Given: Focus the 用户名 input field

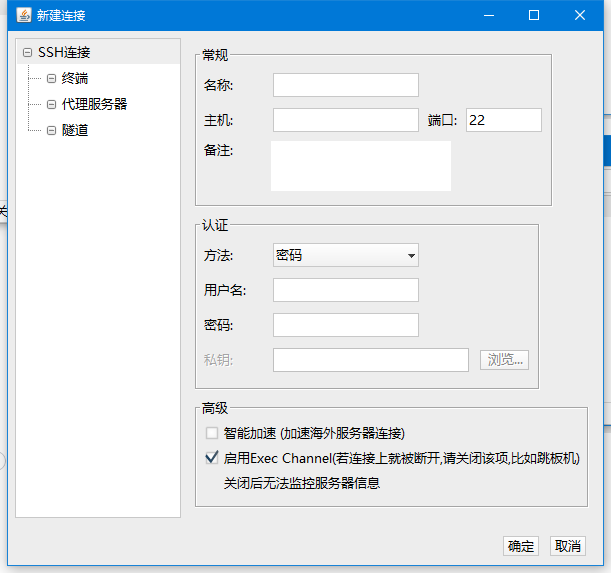Looking at the screenshot, I should (346, 290).
